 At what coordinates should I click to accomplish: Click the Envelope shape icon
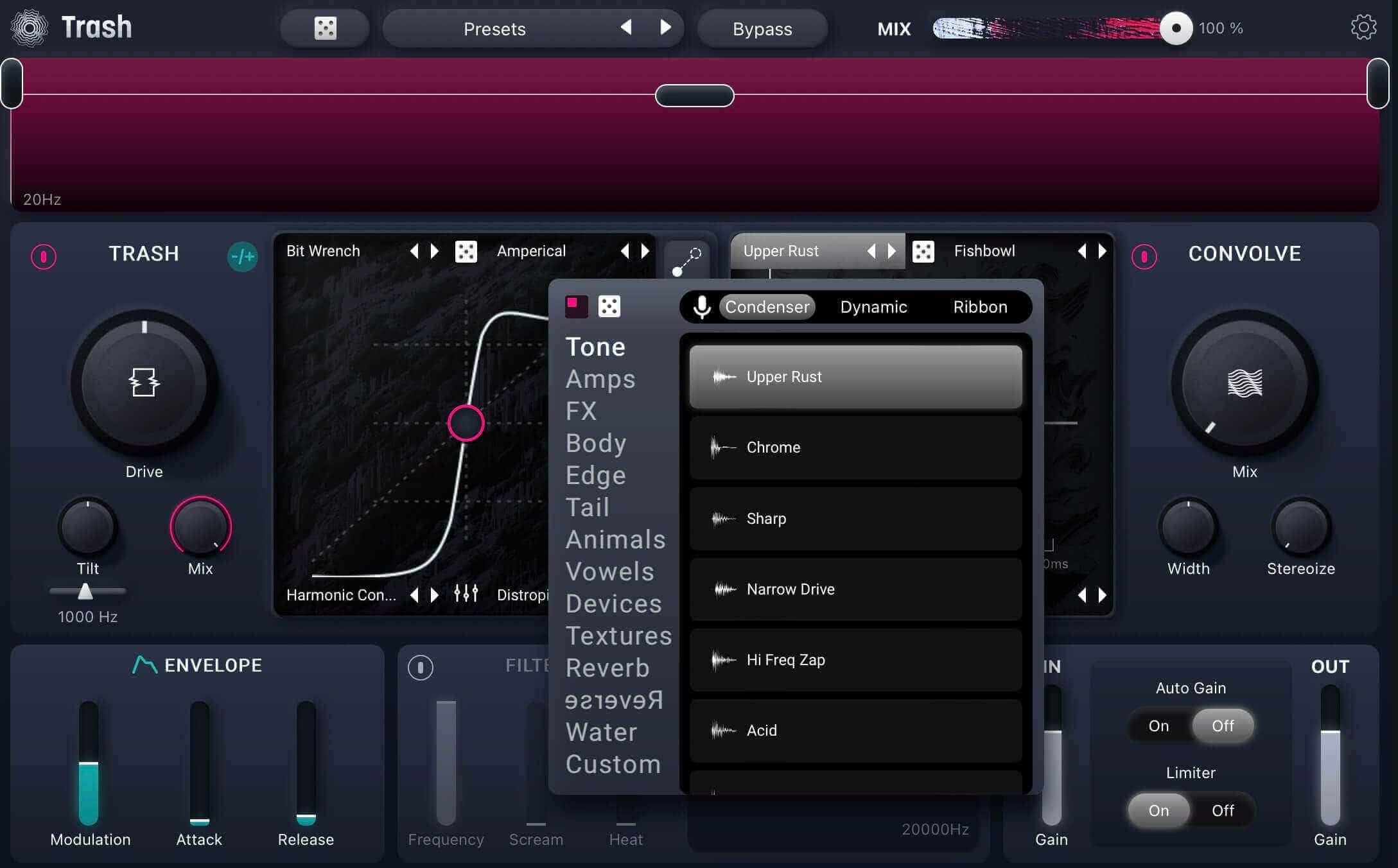click(x=144, y=664)
